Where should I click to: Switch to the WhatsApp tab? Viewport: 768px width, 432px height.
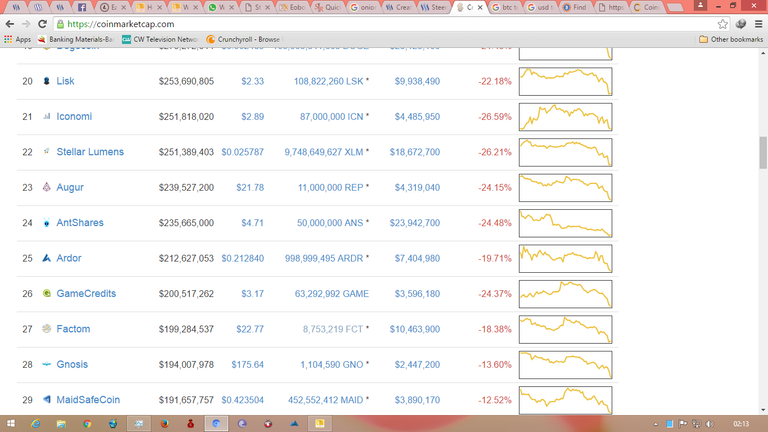point(221,7)
